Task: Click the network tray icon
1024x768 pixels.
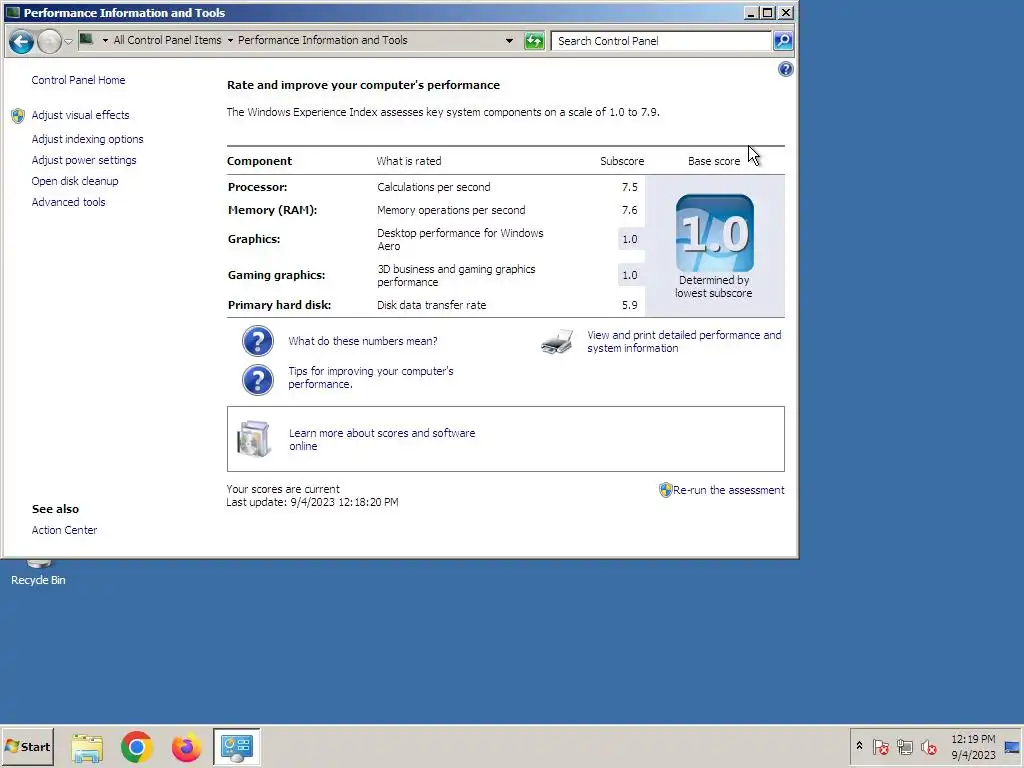Action: tap(904, 746)
